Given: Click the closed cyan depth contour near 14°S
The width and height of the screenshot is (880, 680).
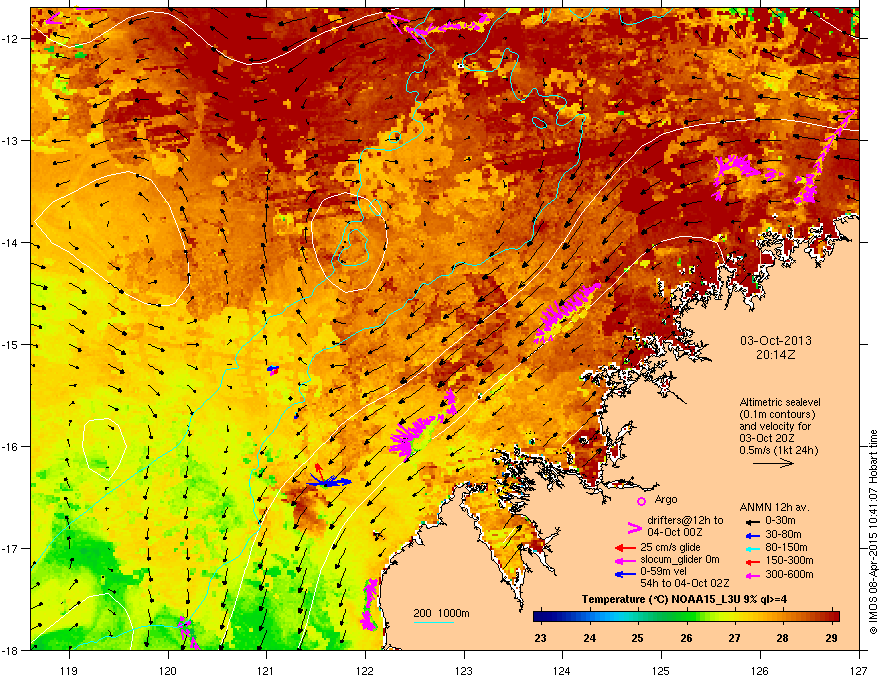Looking at the screenshot, I should click(353, 246).
